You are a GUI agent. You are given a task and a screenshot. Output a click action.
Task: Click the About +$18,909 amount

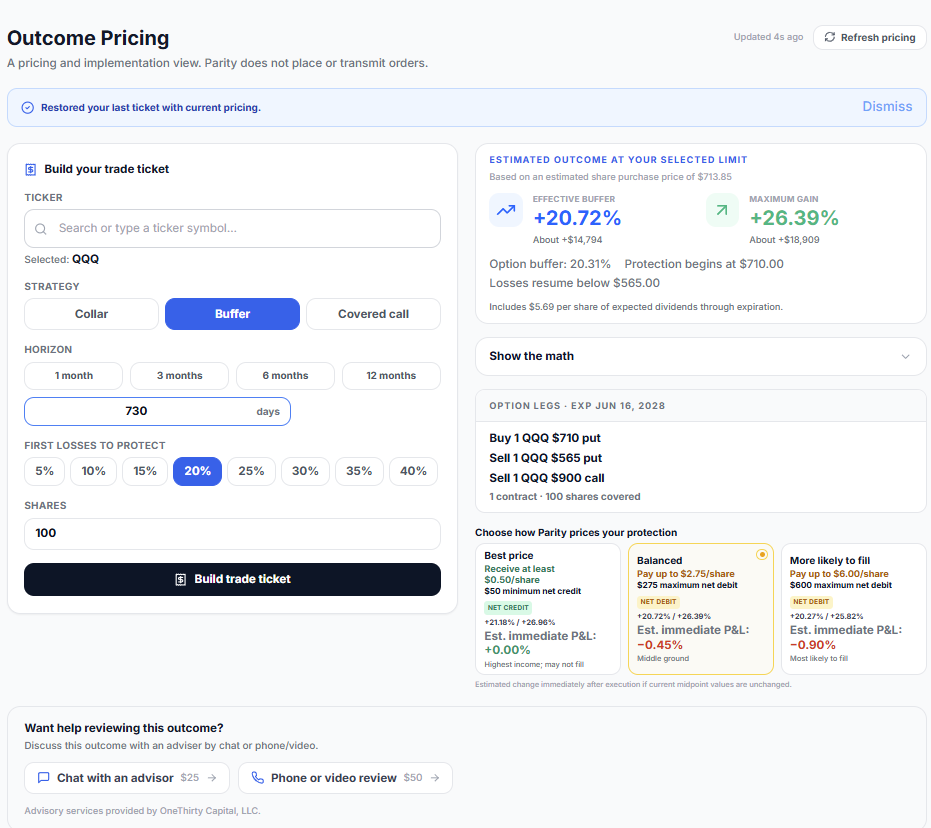pyautogui.click(x=784, y=240)
